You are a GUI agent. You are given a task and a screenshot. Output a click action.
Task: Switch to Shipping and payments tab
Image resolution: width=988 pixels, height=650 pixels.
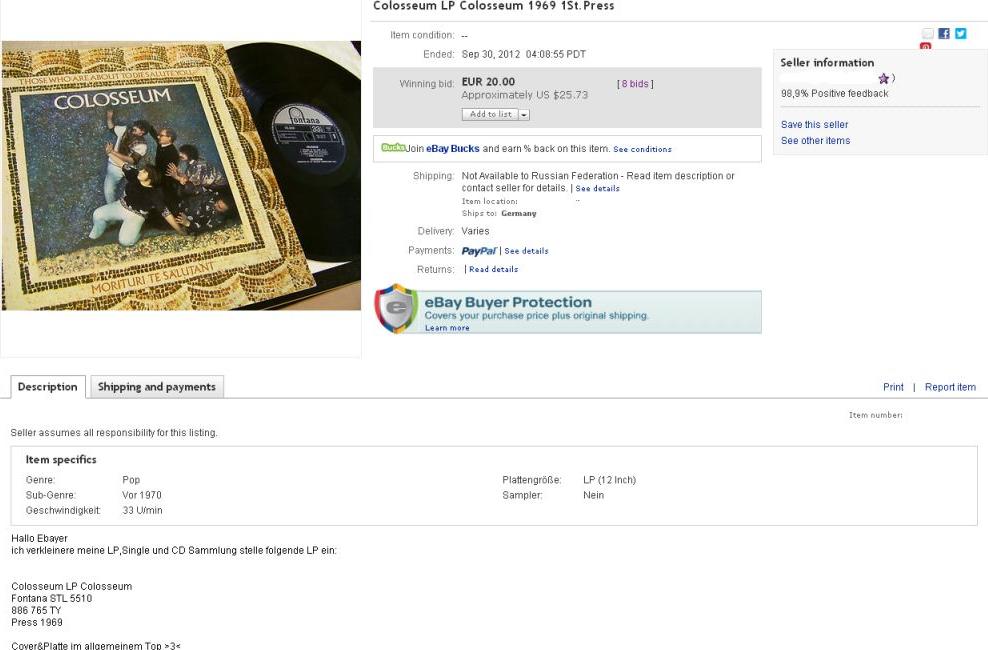click(x=157, y=387)
